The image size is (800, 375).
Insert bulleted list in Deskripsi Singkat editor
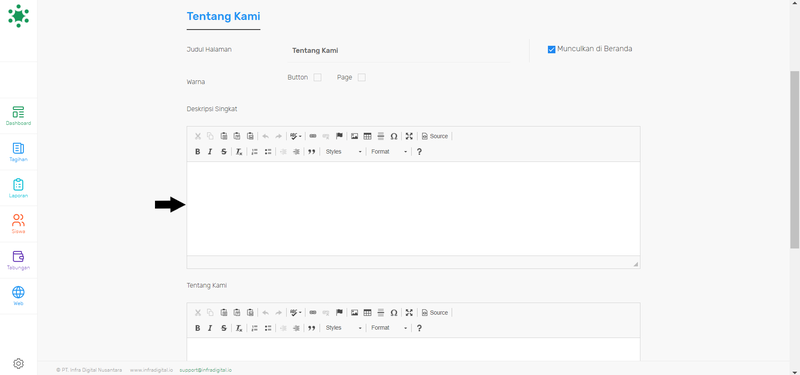[x=268, y=152]
